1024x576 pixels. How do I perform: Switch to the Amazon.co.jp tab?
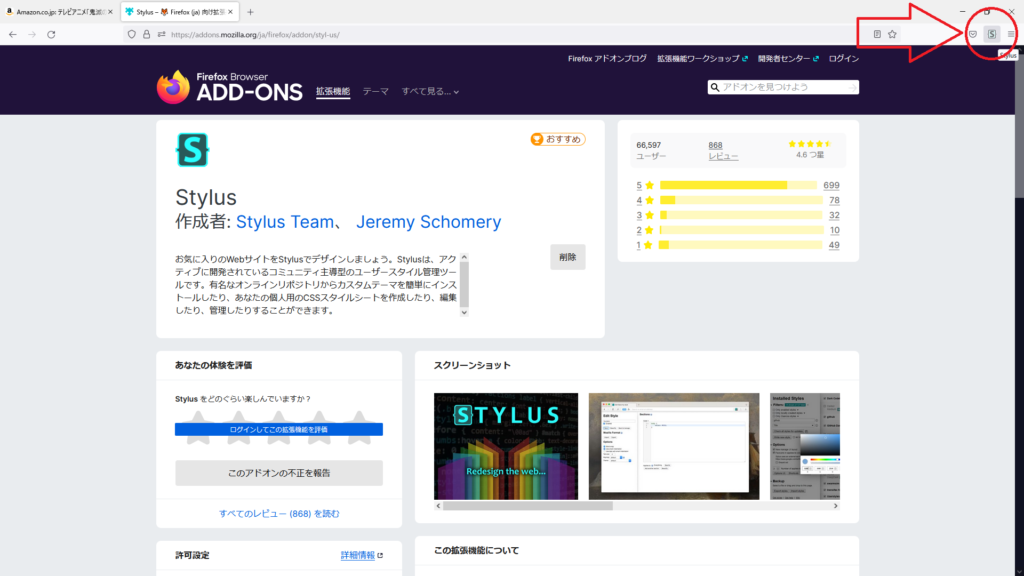click(58, 11)
